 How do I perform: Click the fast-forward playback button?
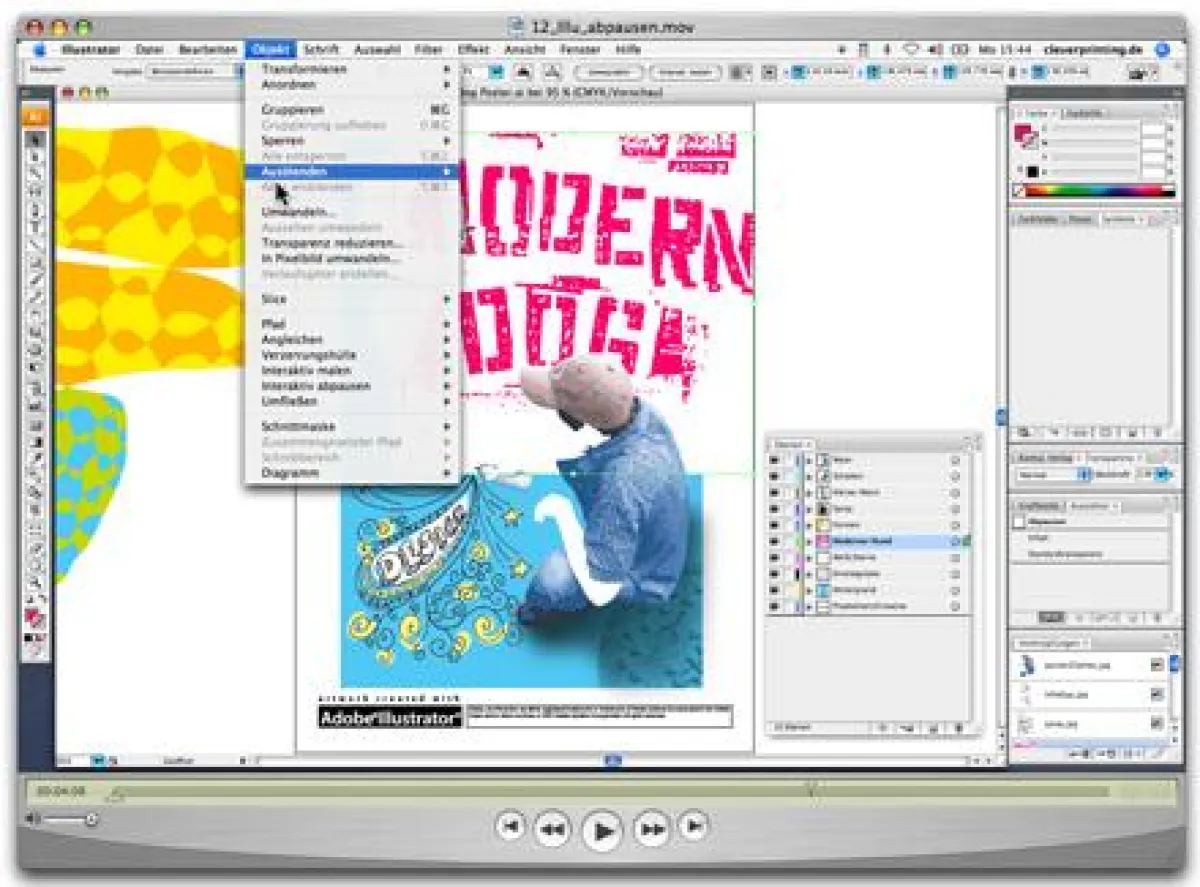click(x=651, y=828)
